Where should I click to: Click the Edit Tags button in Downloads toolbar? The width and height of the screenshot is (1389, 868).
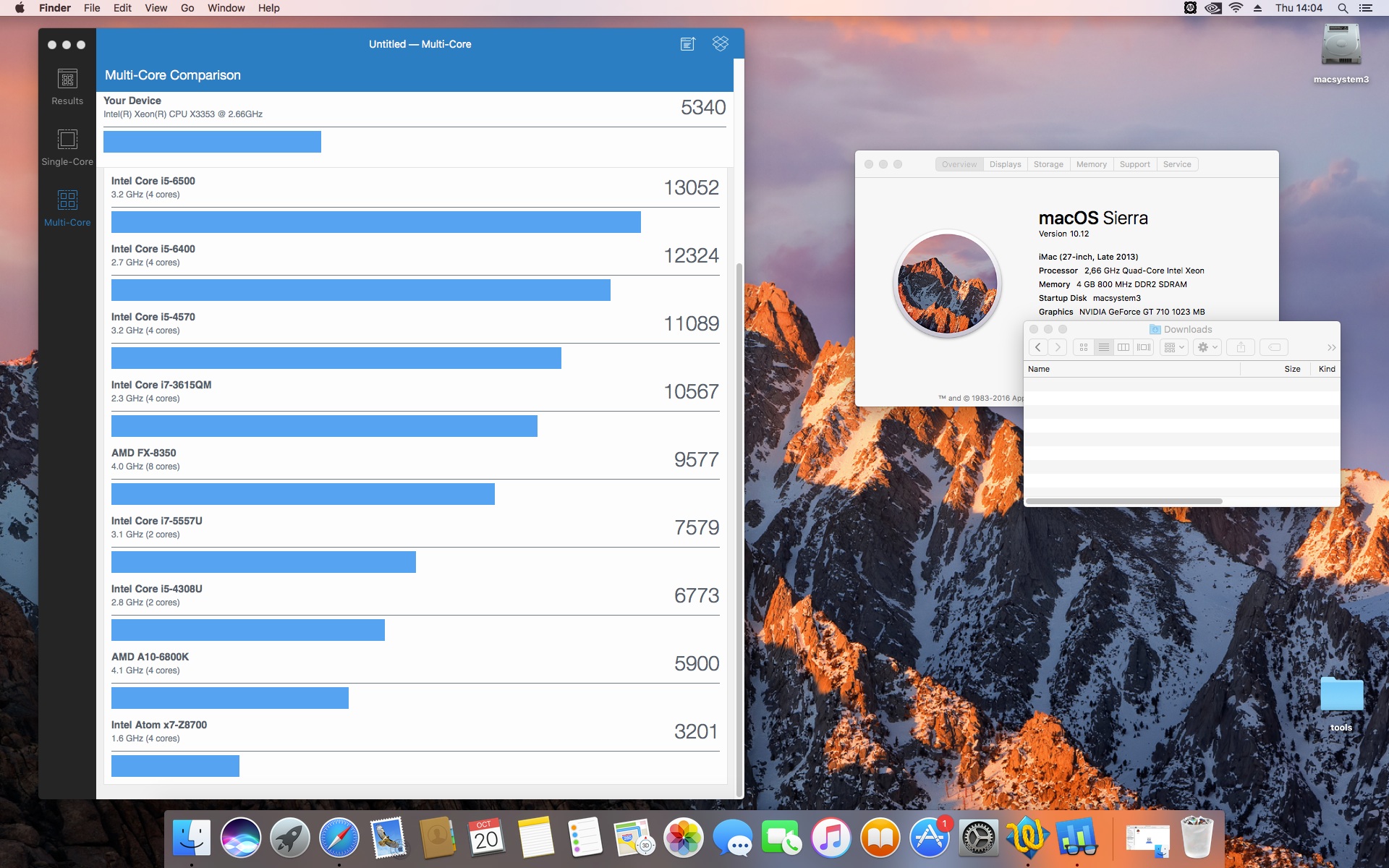pos(1274,348)
